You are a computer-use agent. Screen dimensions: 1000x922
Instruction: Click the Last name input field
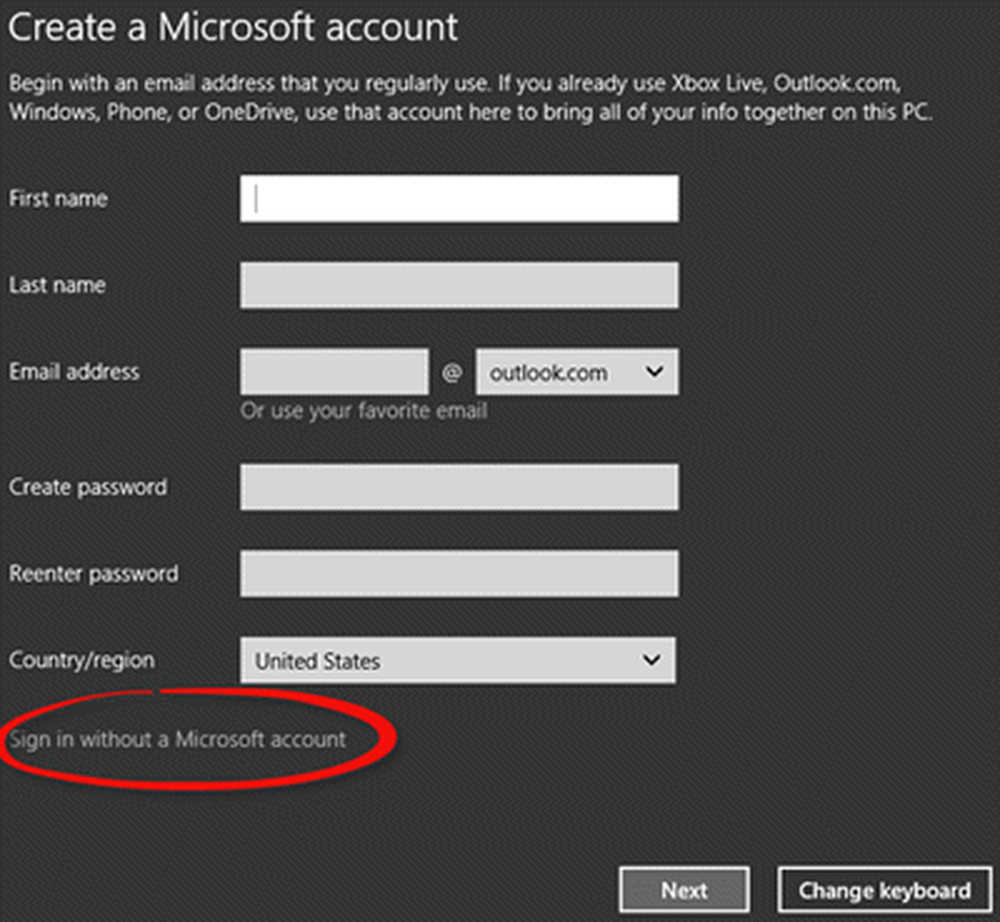click(x=459, y=285)
